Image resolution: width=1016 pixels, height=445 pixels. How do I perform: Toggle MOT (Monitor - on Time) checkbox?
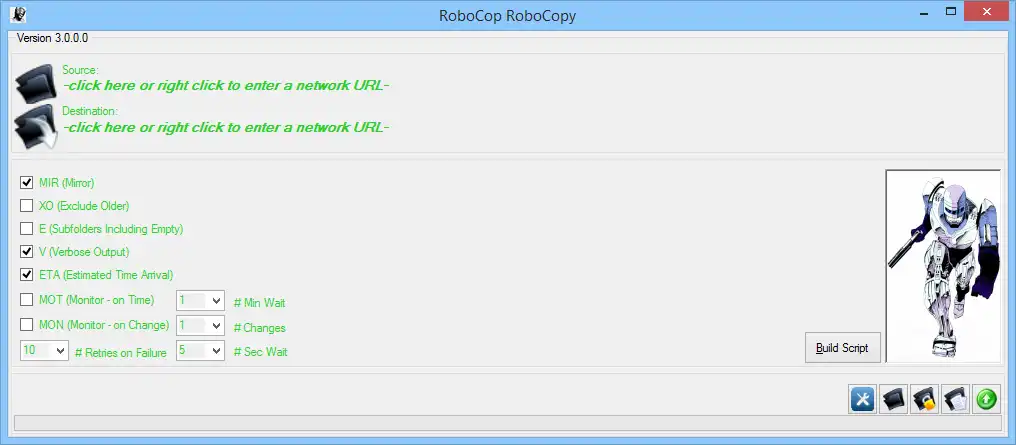point(27,300)
